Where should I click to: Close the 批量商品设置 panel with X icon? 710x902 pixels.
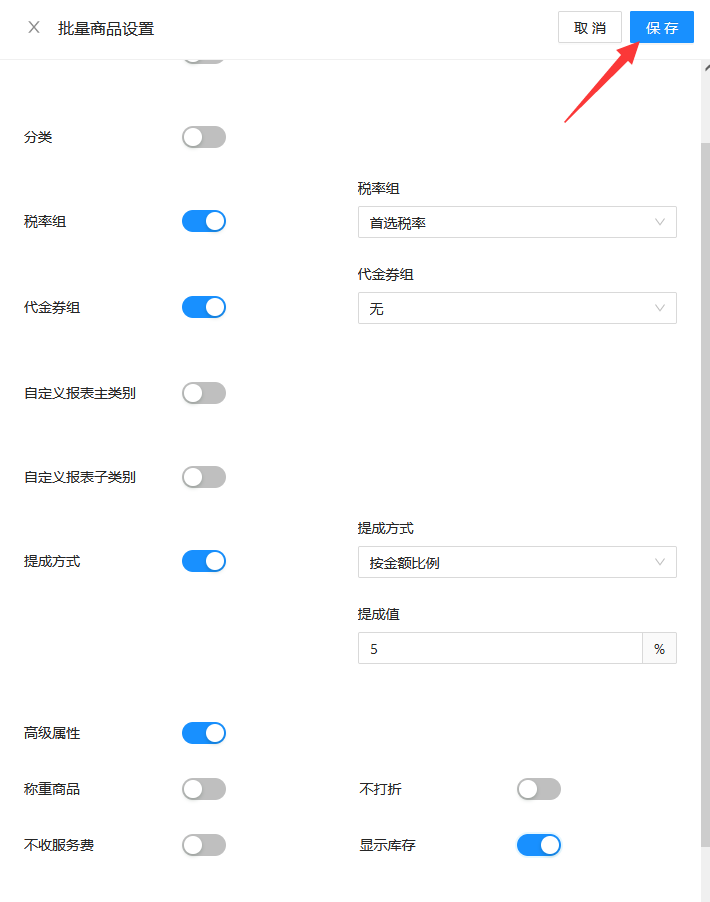tap(34, 27)
